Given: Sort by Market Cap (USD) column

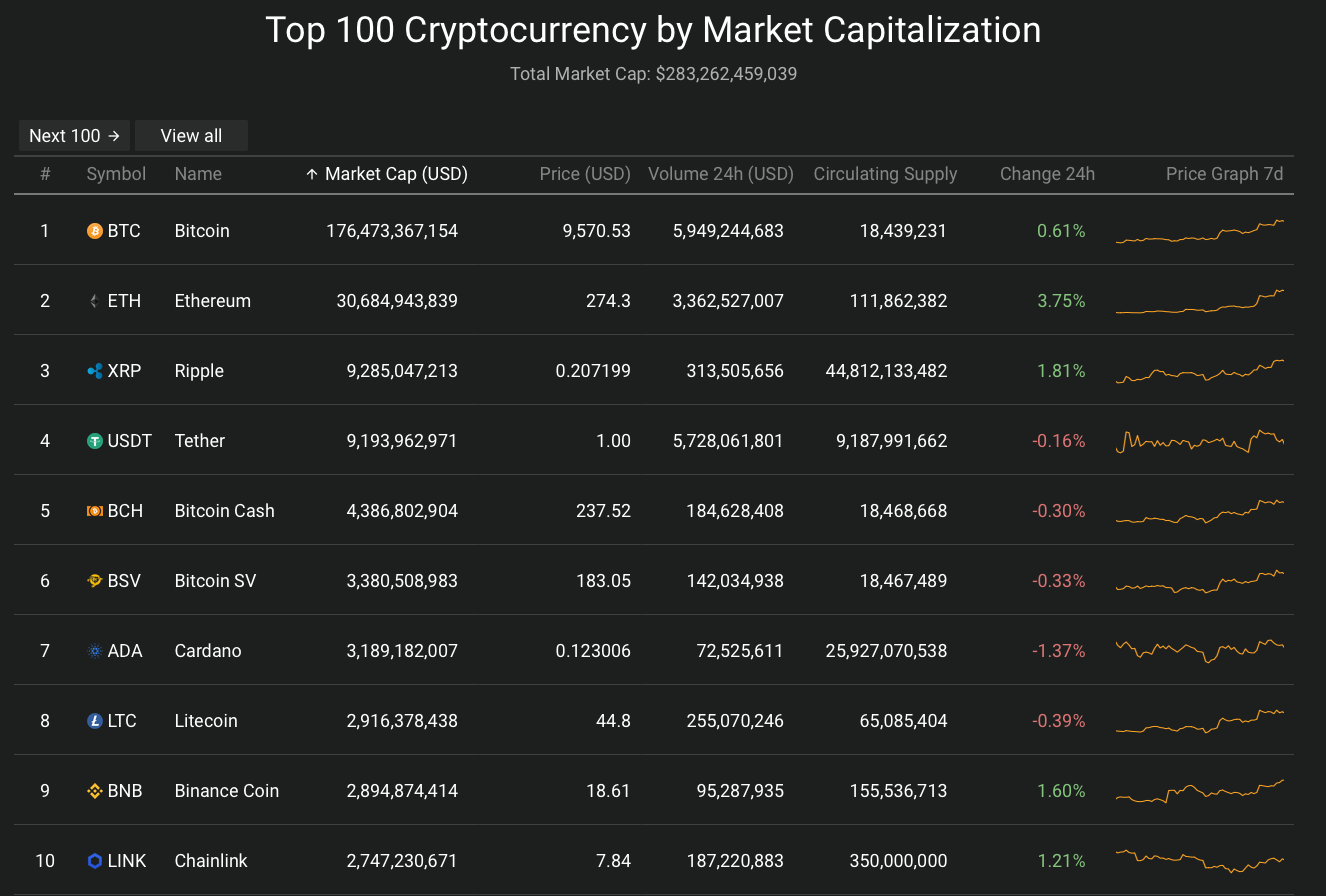Looking at the screenshot, I should point(386,174).
